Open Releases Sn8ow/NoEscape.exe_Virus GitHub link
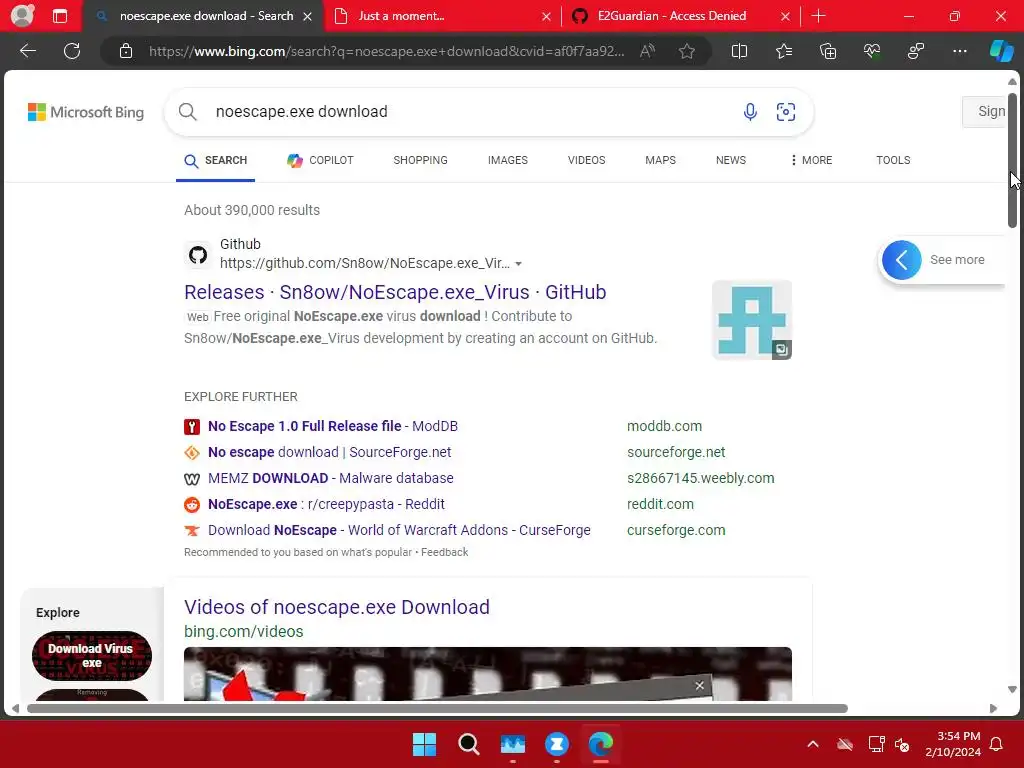The width and height of the screenshot is (1024, 768). [x=395, y=292]
